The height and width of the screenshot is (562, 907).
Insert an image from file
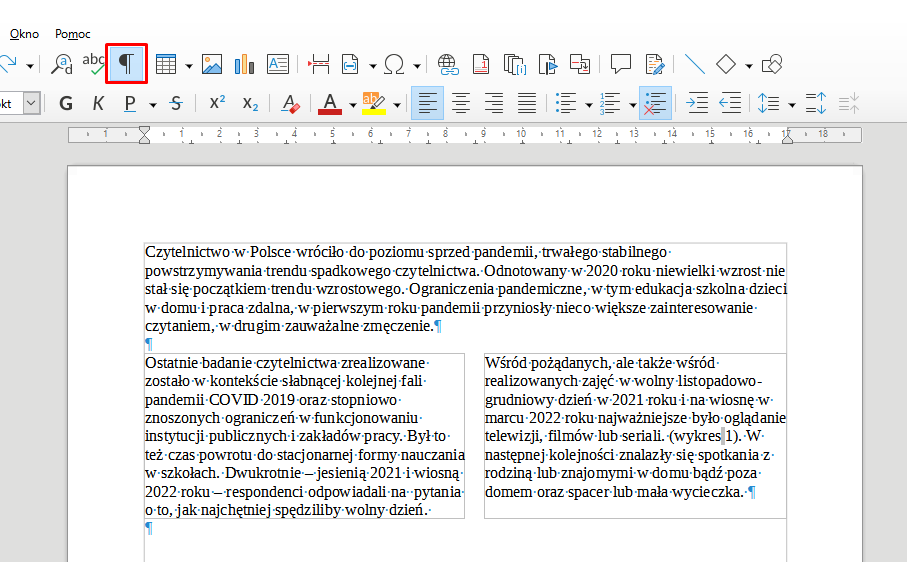click(x=212, y=64)
